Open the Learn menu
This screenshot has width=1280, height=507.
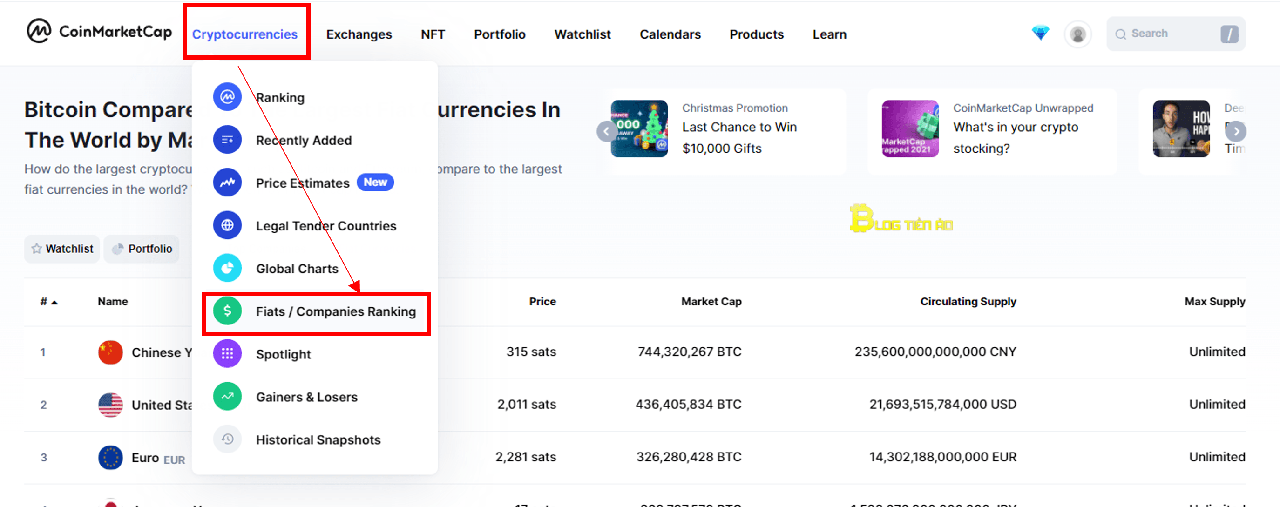pos(830,34)
